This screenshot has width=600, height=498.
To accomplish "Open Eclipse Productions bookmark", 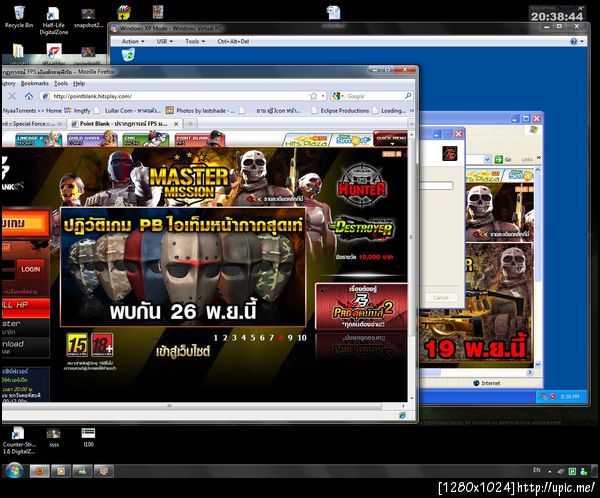I will (x=340, y=111).
